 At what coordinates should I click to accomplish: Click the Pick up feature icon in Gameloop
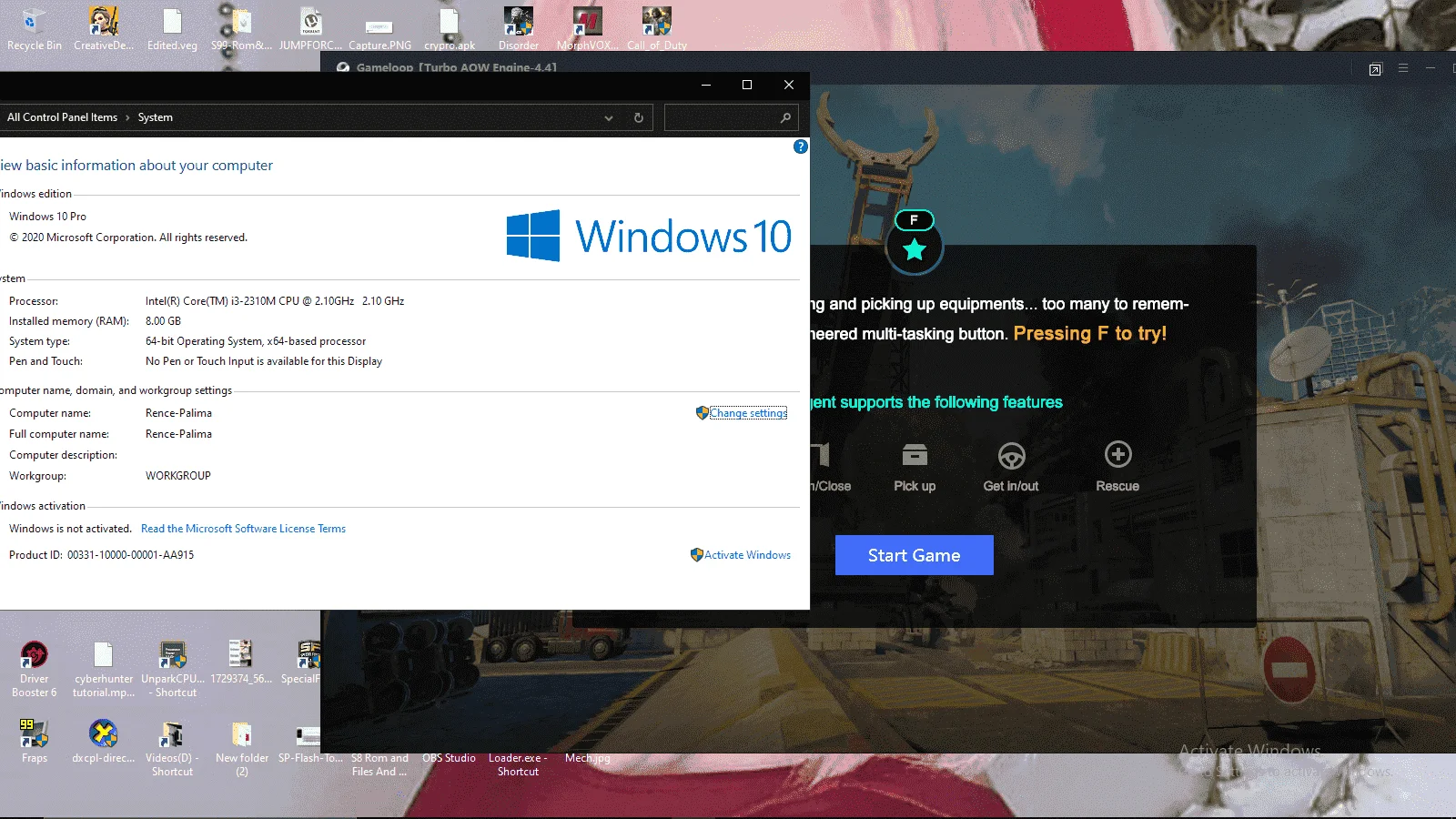click(915, 455)
